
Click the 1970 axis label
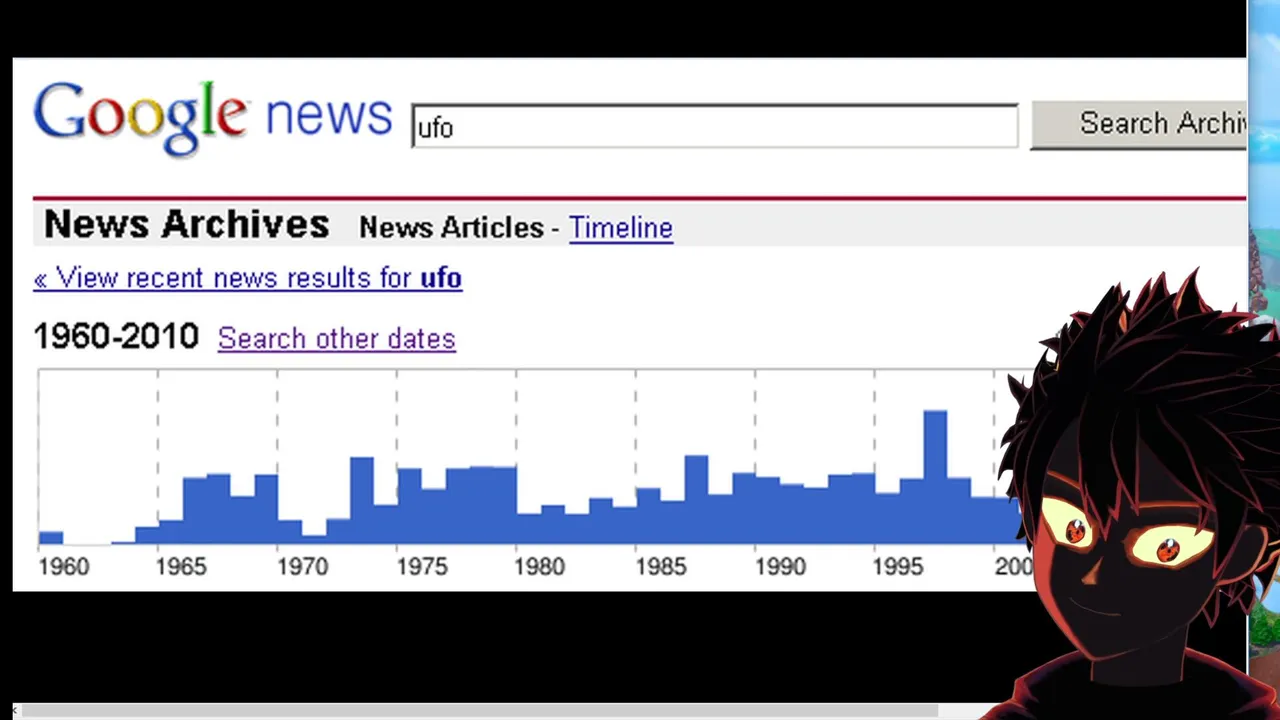(302, 567)
